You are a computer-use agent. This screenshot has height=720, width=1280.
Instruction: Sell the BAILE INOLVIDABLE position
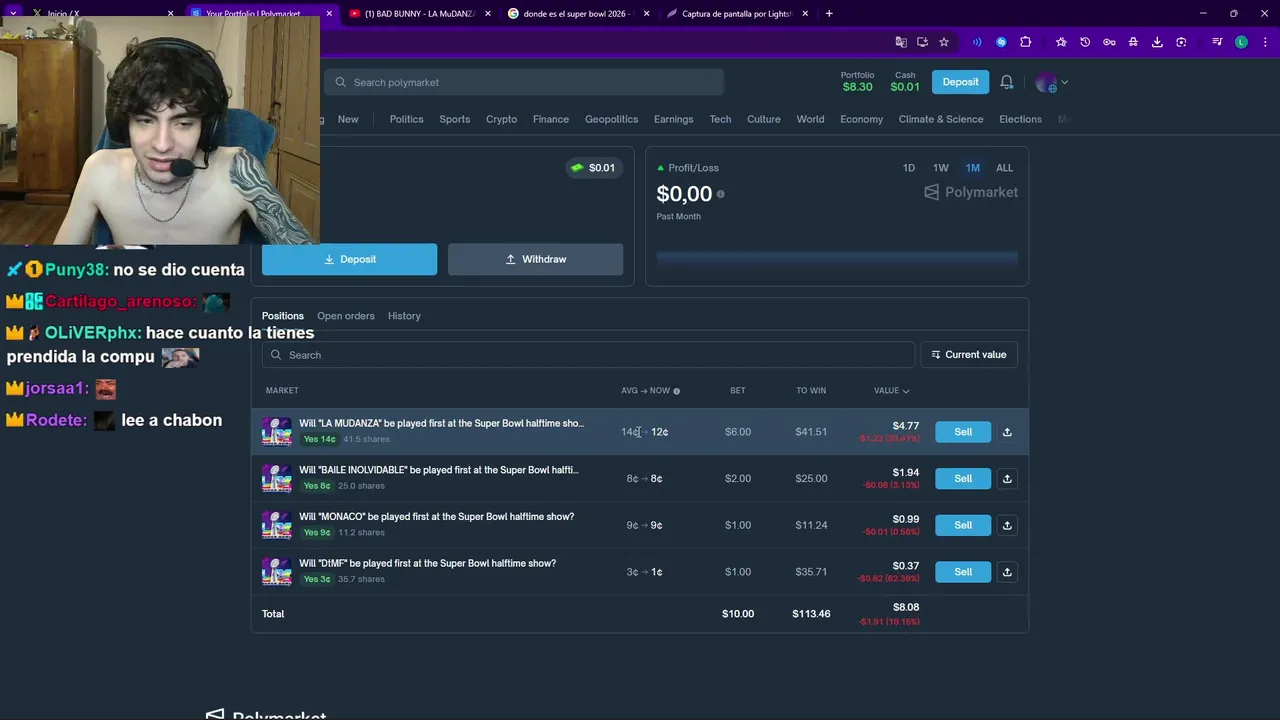coord(963,479)
